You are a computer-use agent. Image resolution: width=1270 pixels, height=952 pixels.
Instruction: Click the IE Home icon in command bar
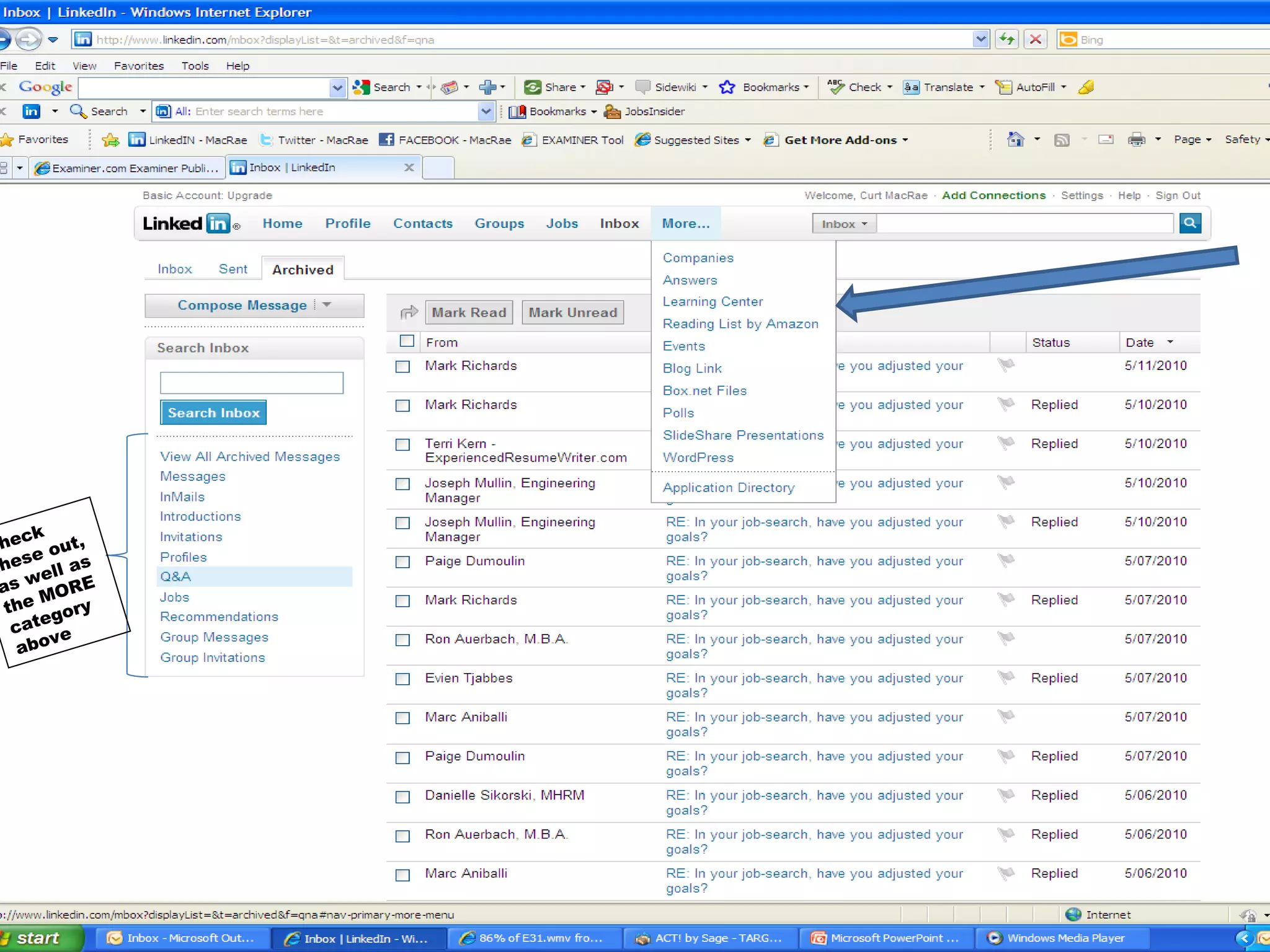[x=1016, y=139]
